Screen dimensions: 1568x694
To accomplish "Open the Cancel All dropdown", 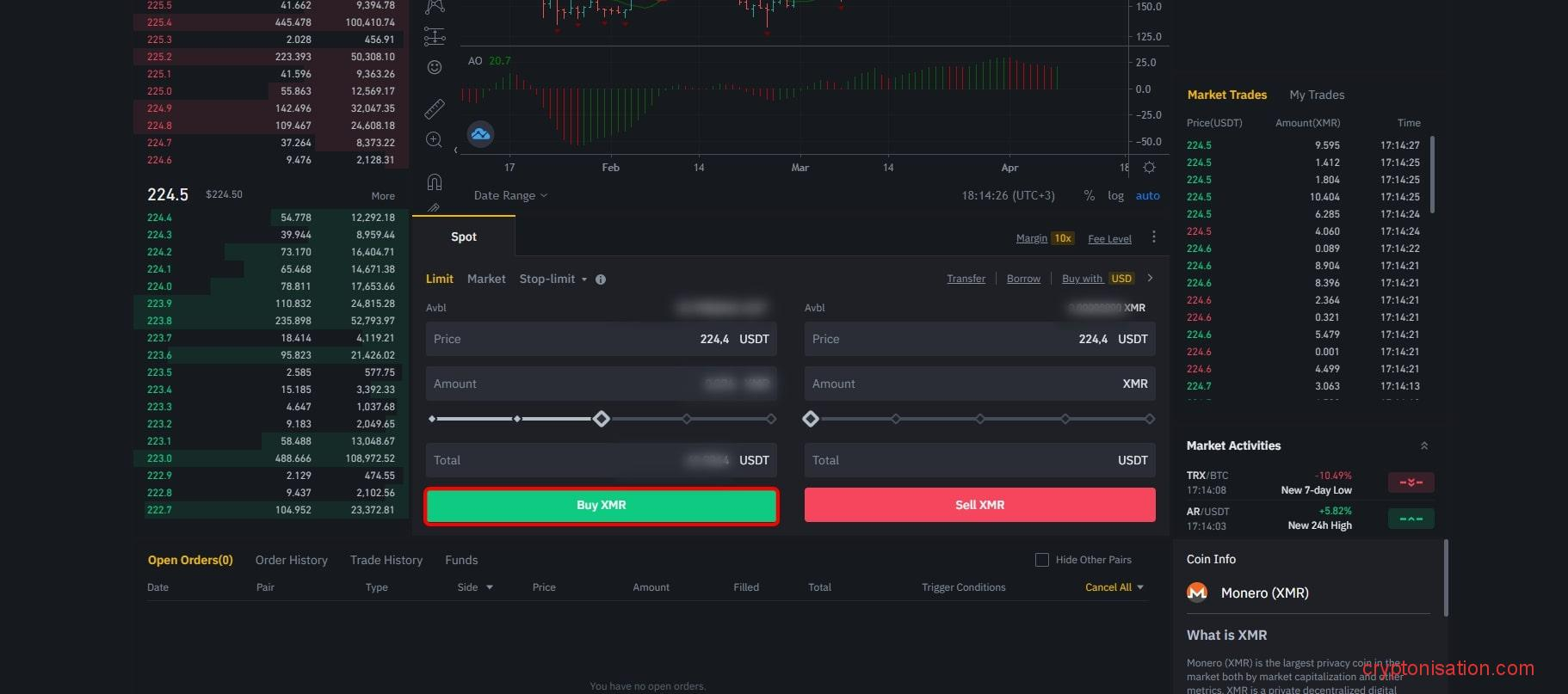I will pos(1114,587).
